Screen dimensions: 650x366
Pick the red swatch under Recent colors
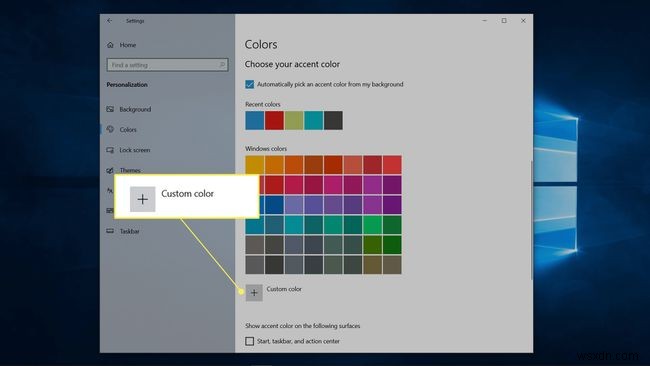[x=274, y=120]
